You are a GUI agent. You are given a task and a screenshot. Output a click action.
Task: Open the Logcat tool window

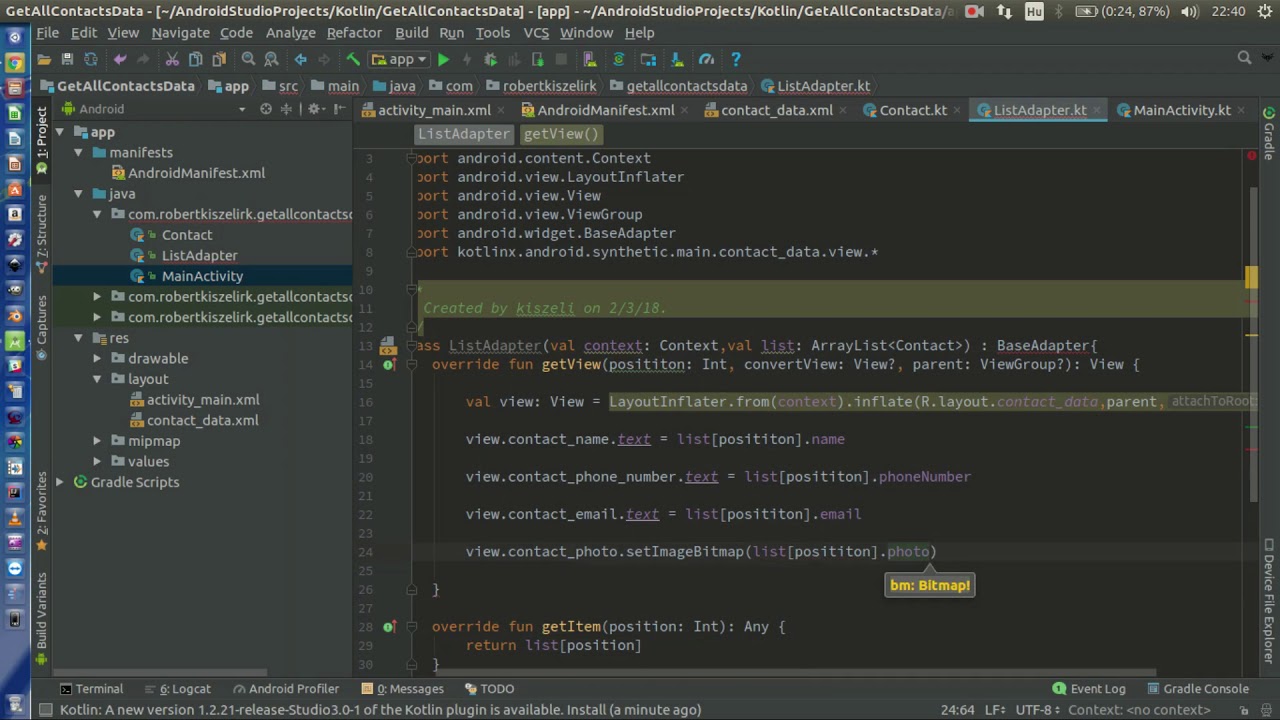click(x=185, y=688)
